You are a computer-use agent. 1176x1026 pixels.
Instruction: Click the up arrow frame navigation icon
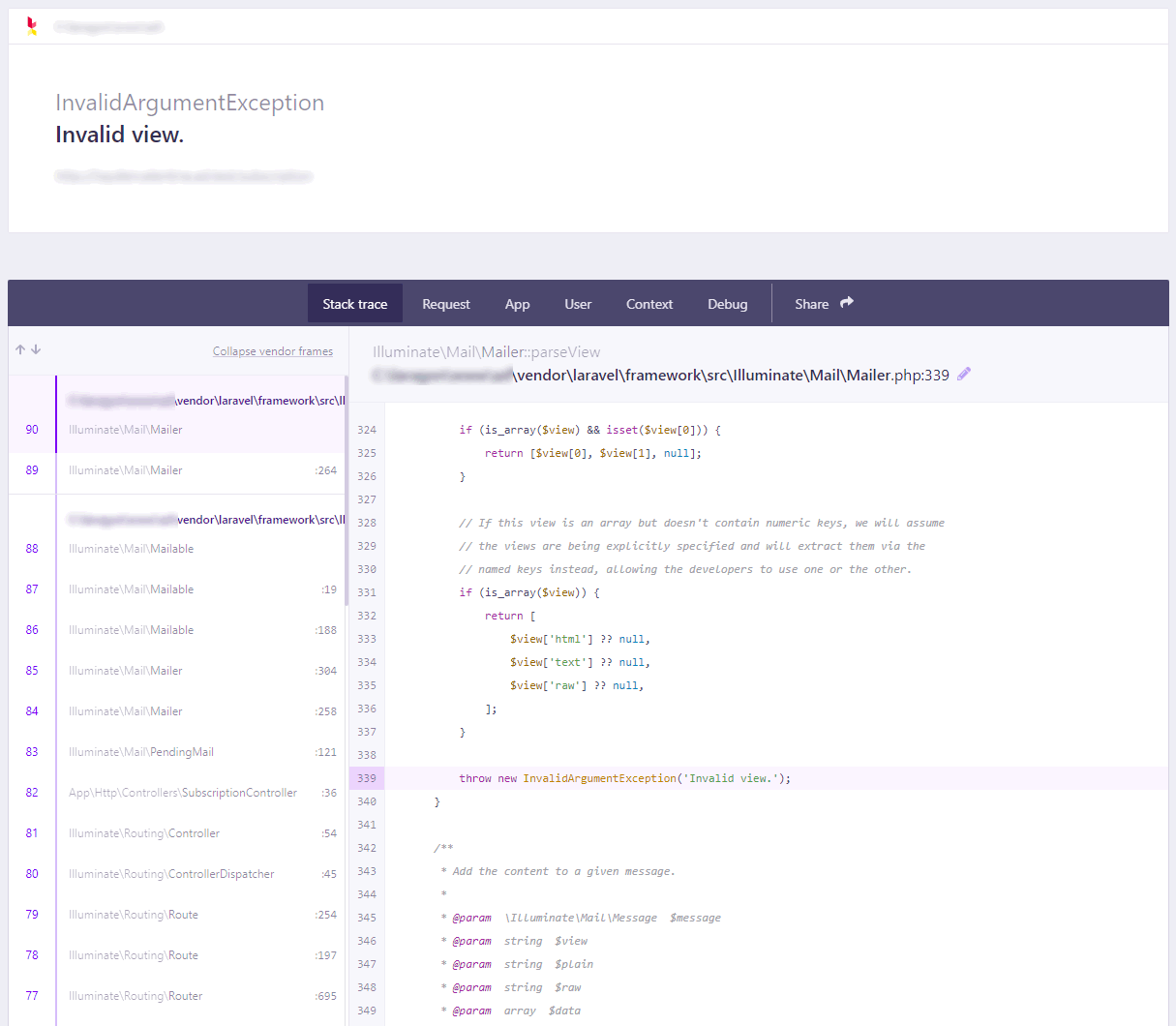[20, 349]
